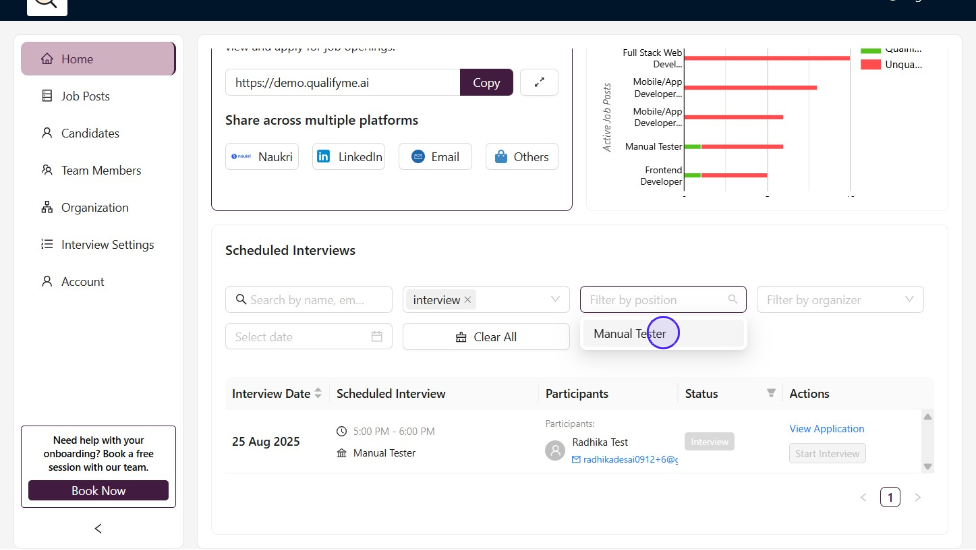Click calendar icon in Select date field

(377, 337)
